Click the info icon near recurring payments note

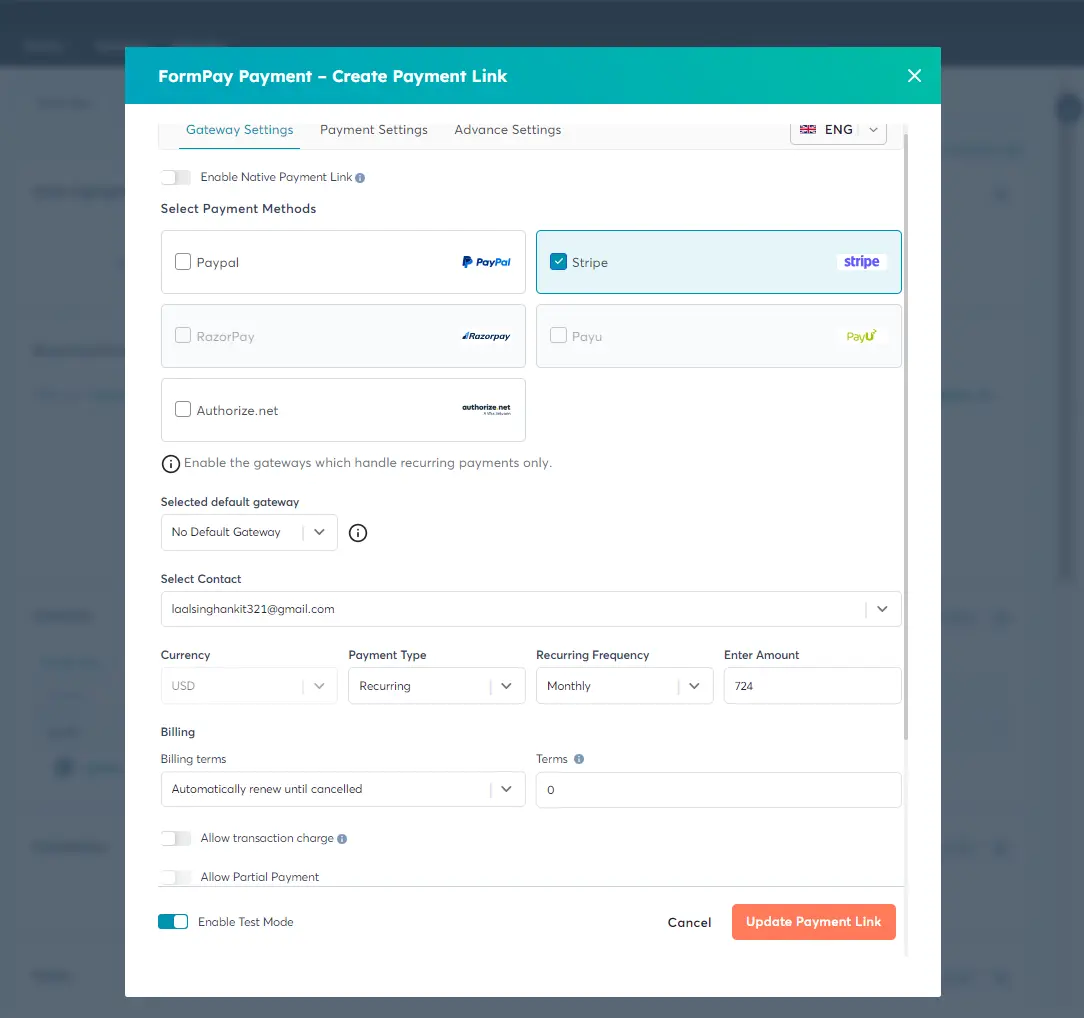tap(170, 463)
